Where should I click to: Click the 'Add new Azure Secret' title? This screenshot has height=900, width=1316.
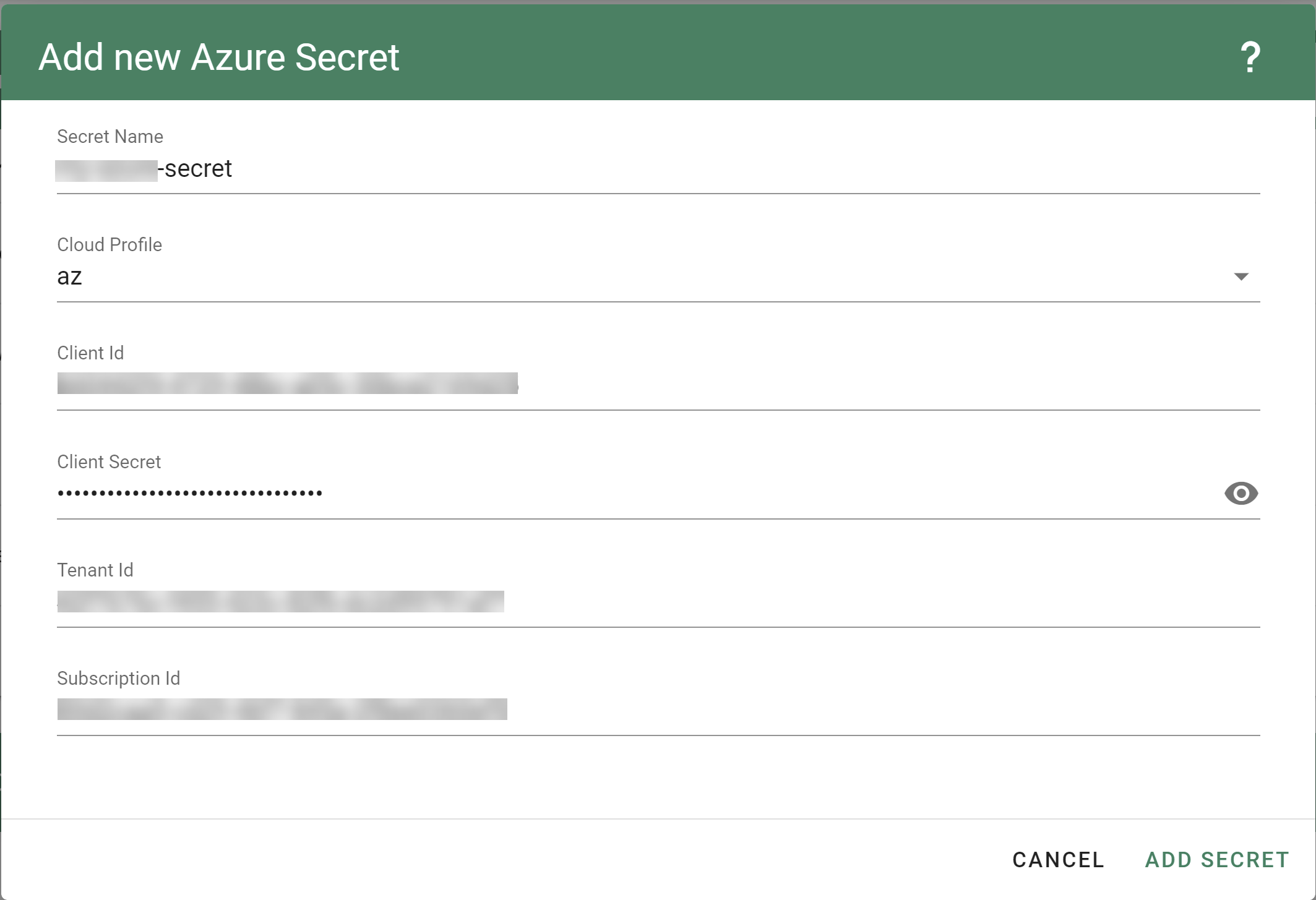218,58
